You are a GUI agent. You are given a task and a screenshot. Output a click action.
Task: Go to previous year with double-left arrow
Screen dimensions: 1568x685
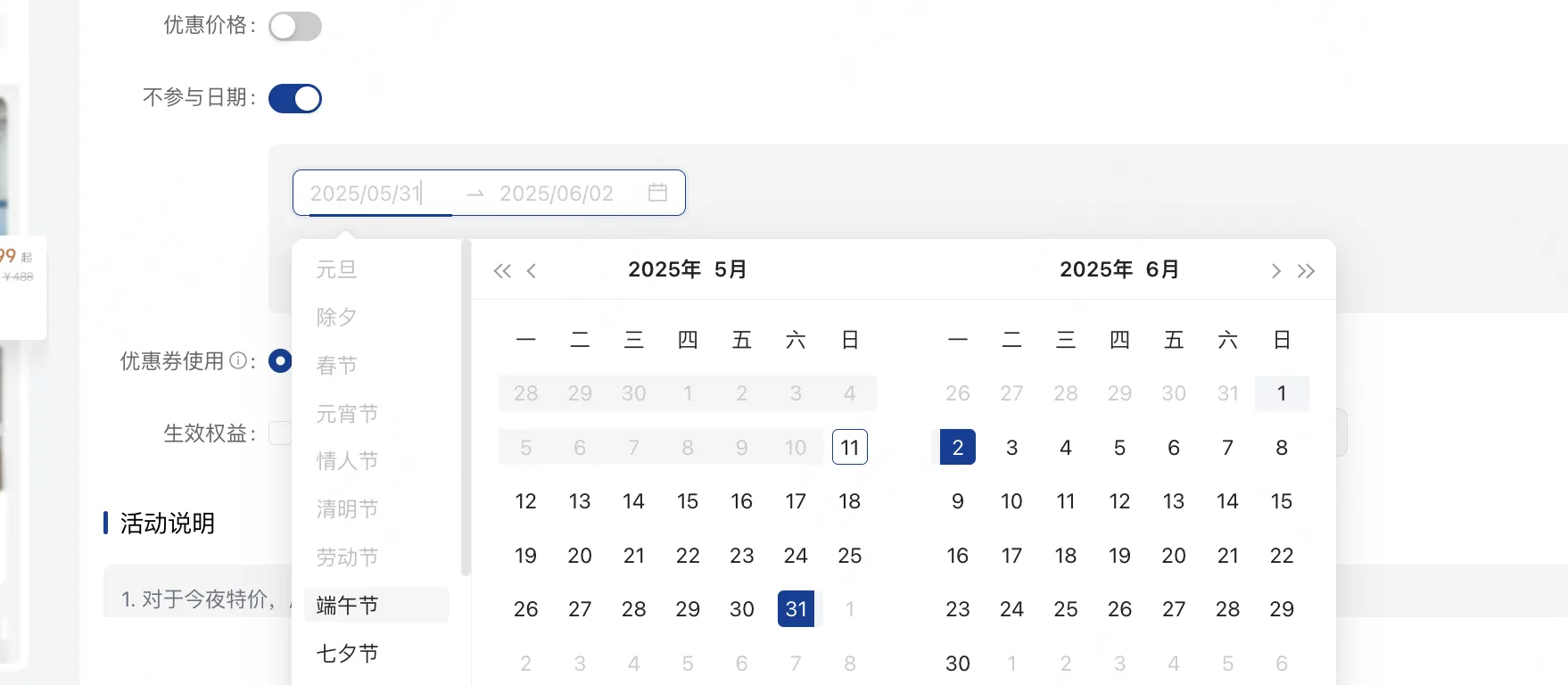point(502,271)
